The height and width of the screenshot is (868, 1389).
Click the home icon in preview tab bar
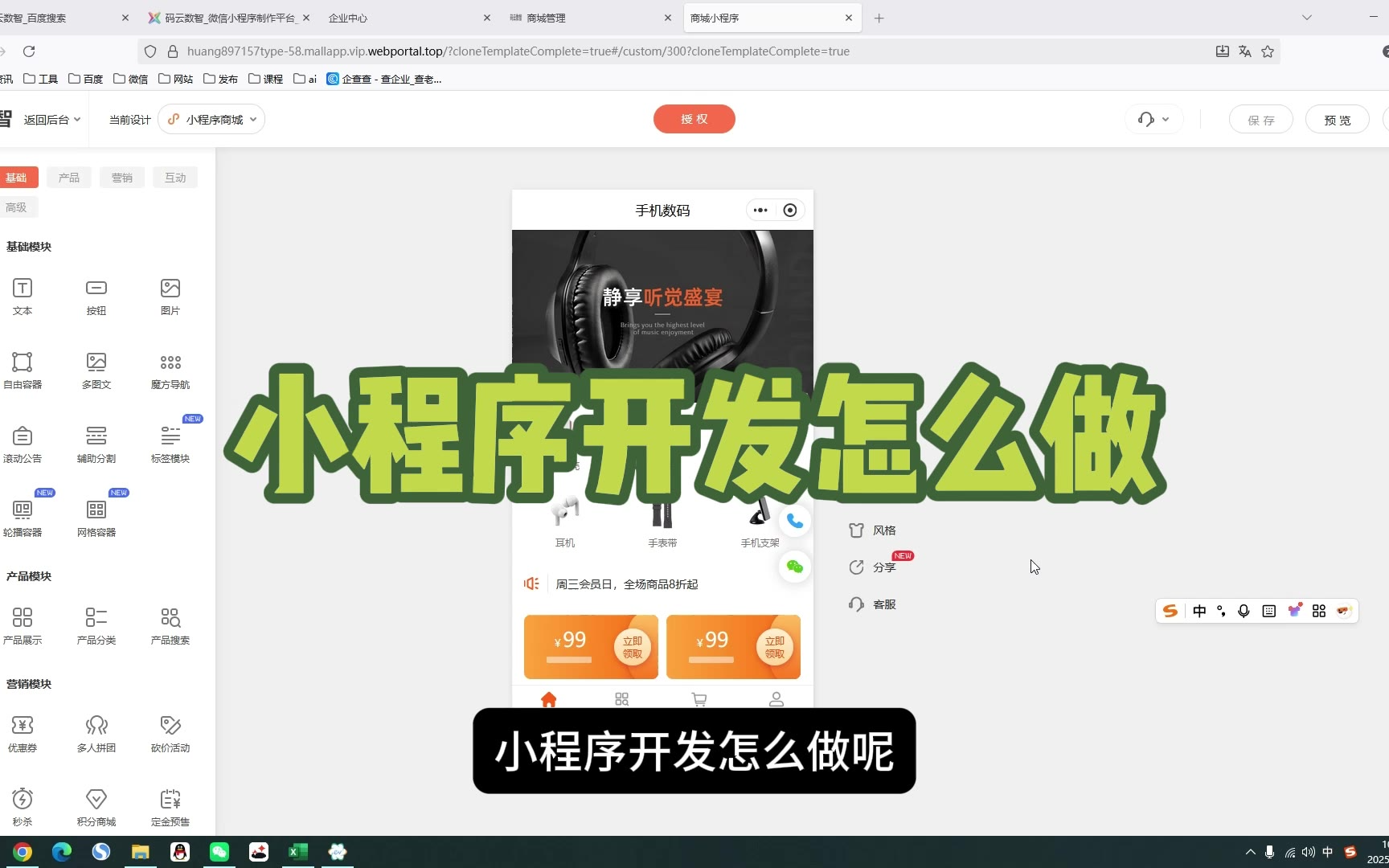(x=549, y=699)
